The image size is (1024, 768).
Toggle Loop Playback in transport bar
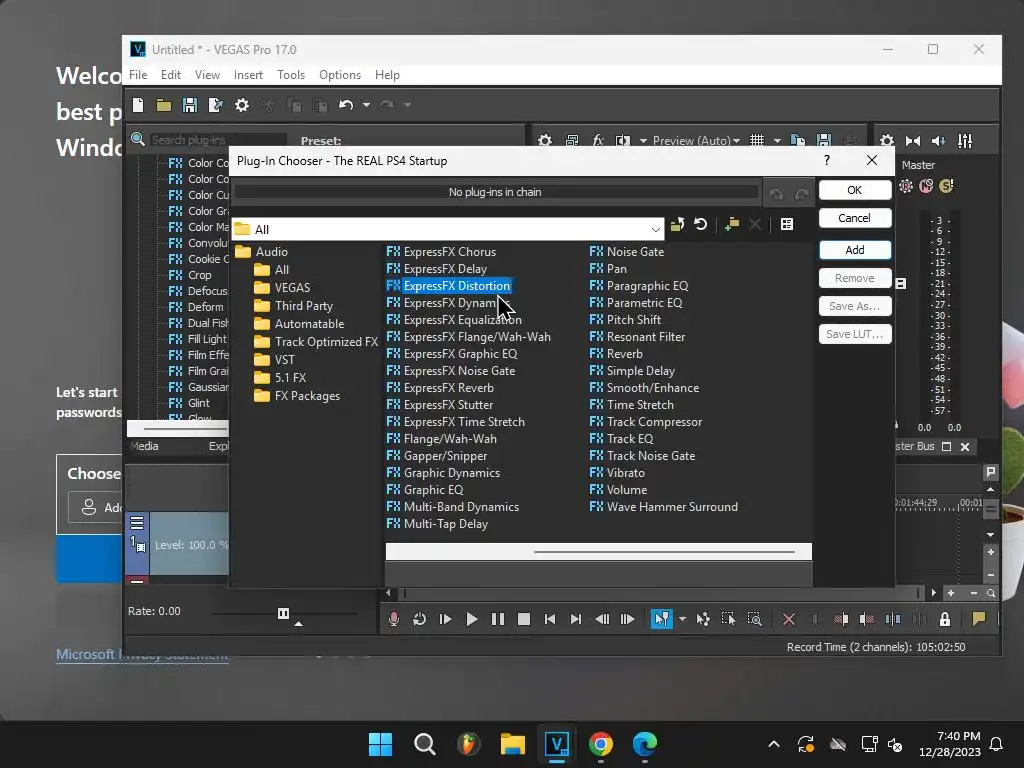click(419, 618)
